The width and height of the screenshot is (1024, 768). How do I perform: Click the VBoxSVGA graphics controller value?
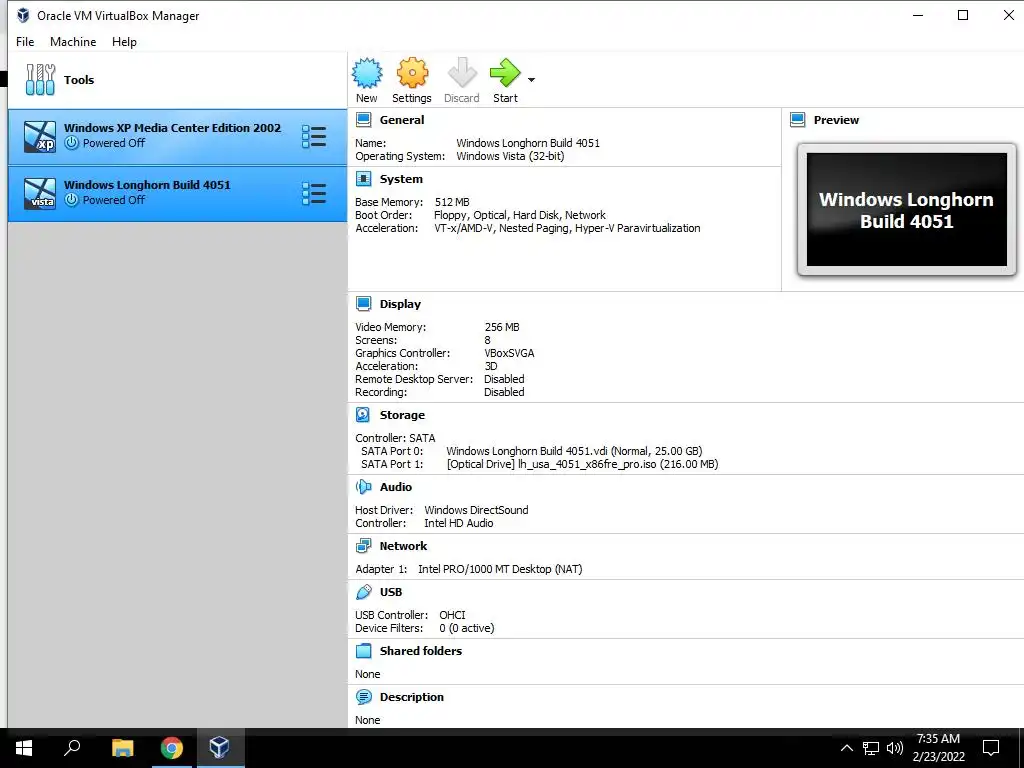coord(509,353)
